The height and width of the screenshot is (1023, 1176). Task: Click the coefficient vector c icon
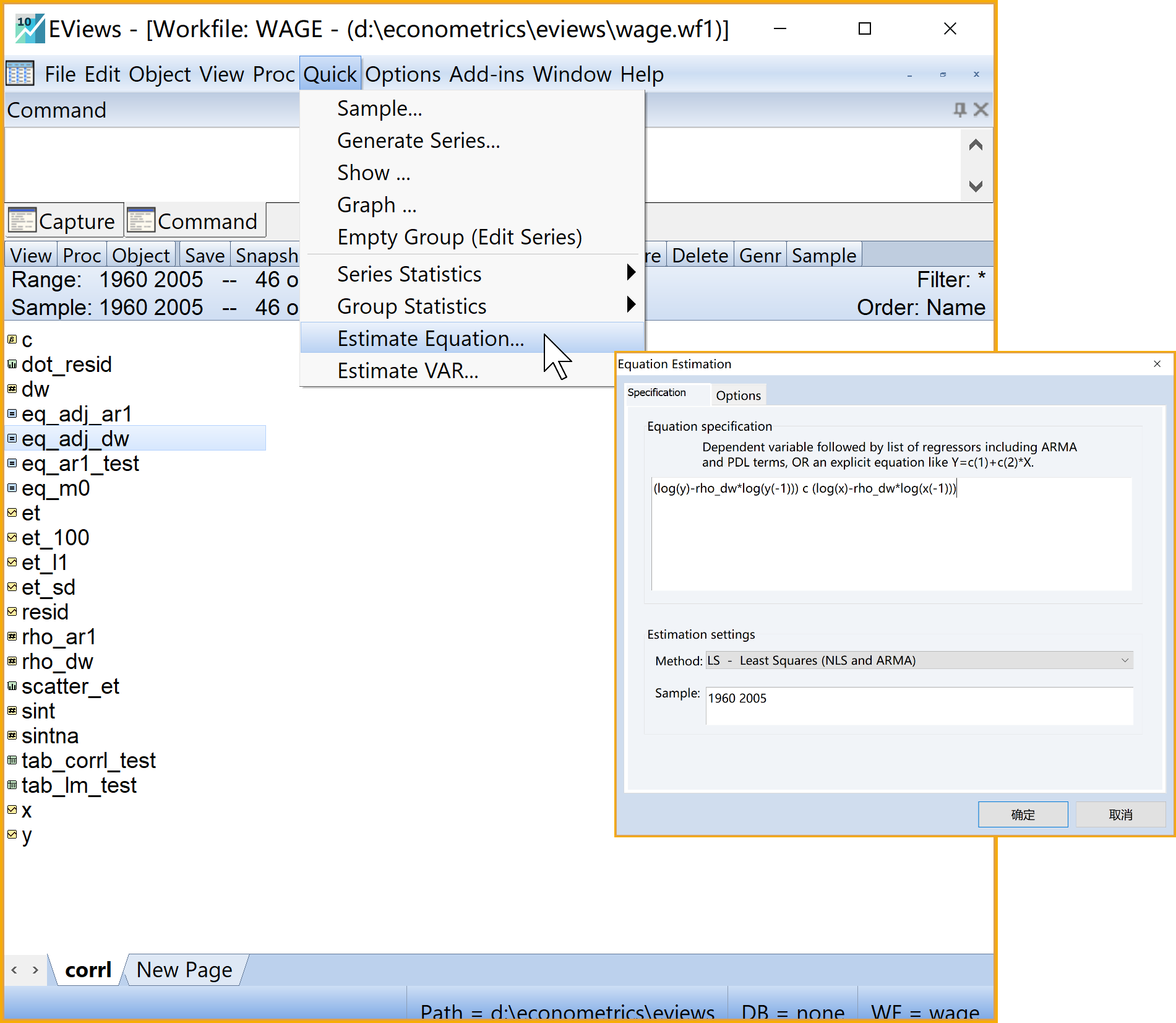pyautogui.click(x=12, y=339)
